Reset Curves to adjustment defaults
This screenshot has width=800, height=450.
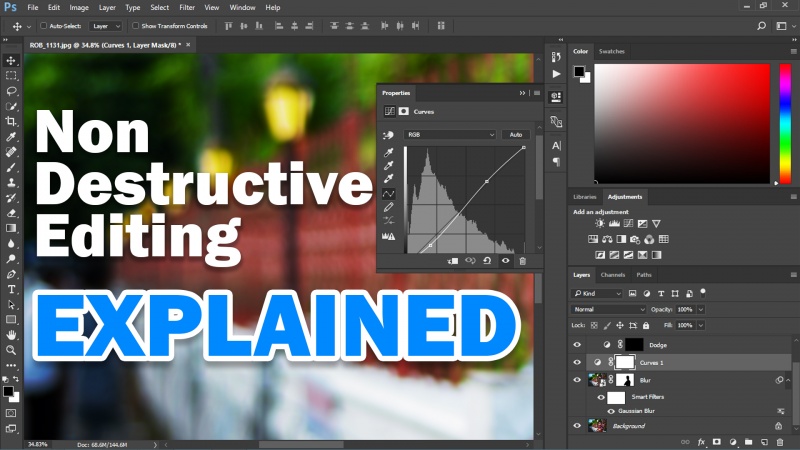487,261
